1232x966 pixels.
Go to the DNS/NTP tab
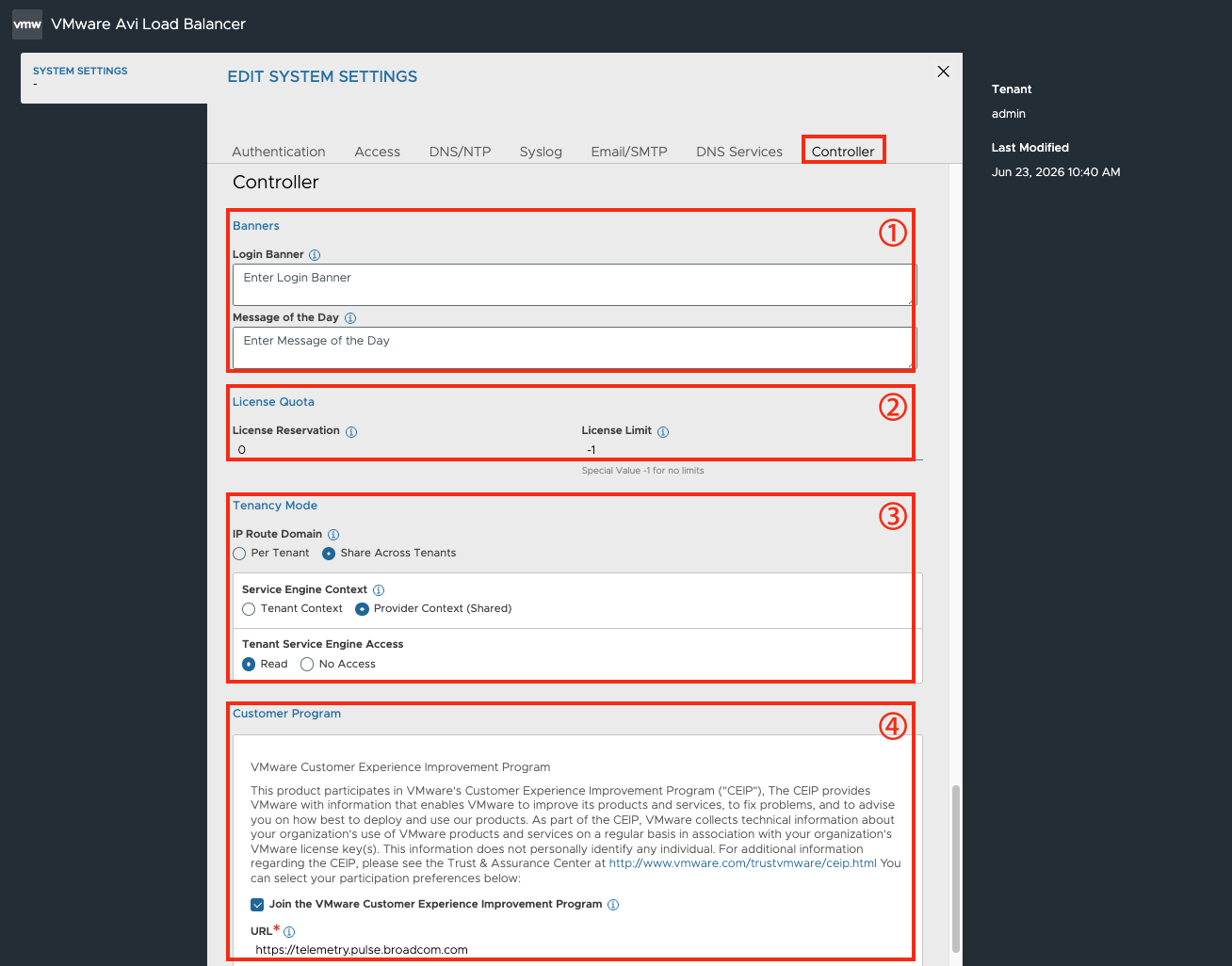point(460,152)
